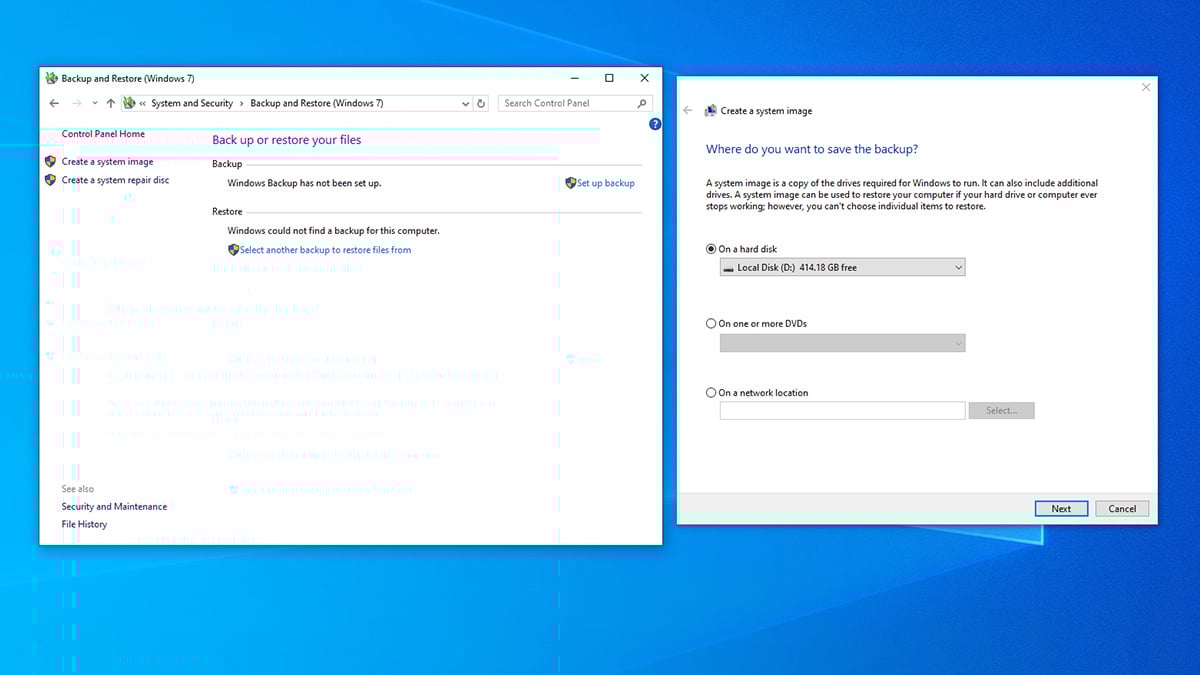Click shield icon beside Create a system image
This screenshot has height=675, width=1200.
pyautogui.click(x=51, y=161)
